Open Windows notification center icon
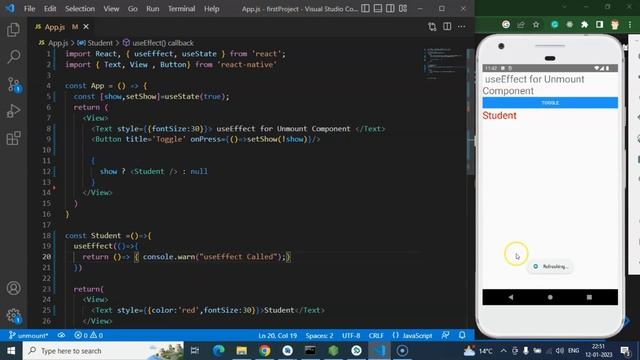Viewport: 640px width, 360px height. click(x=625, y=351)
